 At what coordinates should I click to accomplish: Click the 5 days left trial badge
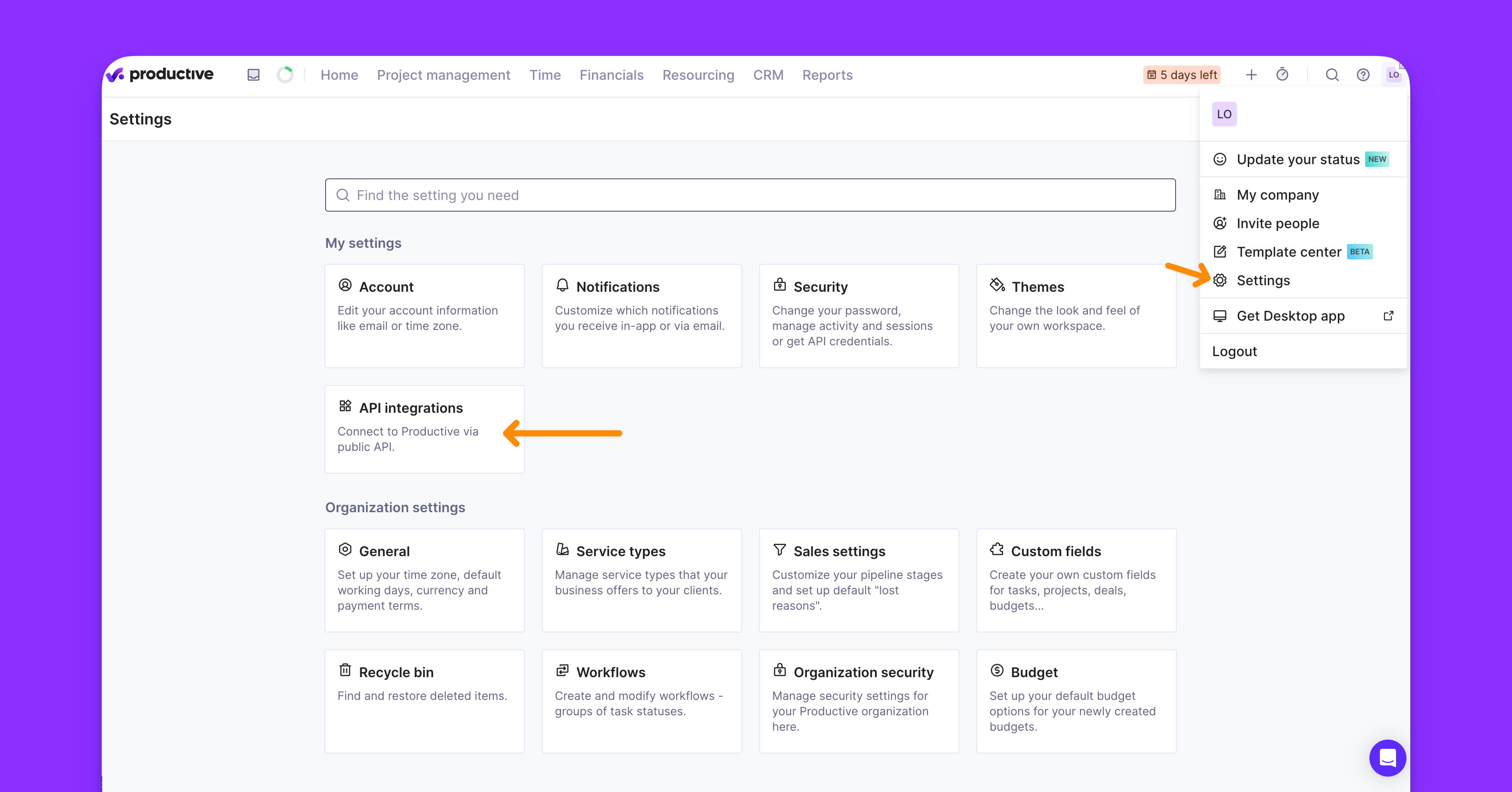[x=1181, y=75]
